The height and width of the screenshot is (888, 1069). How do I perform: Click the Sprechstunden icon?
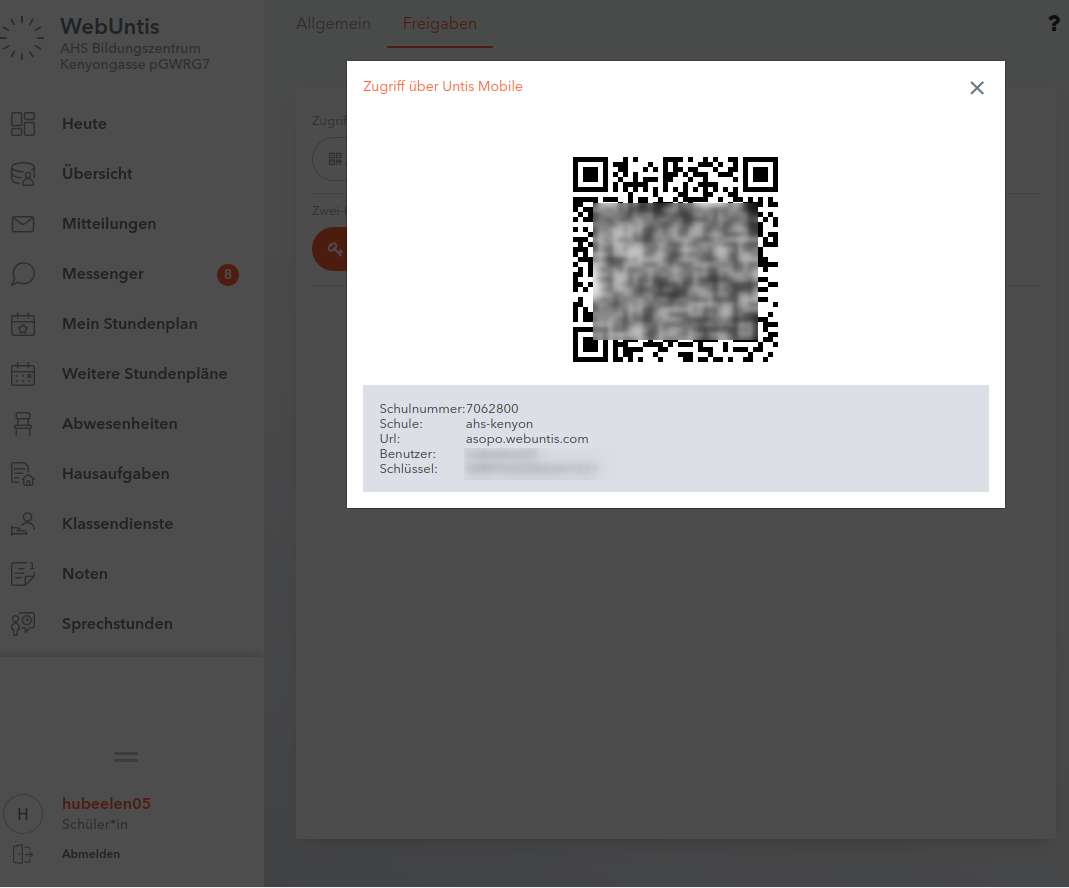pos(23,624)
